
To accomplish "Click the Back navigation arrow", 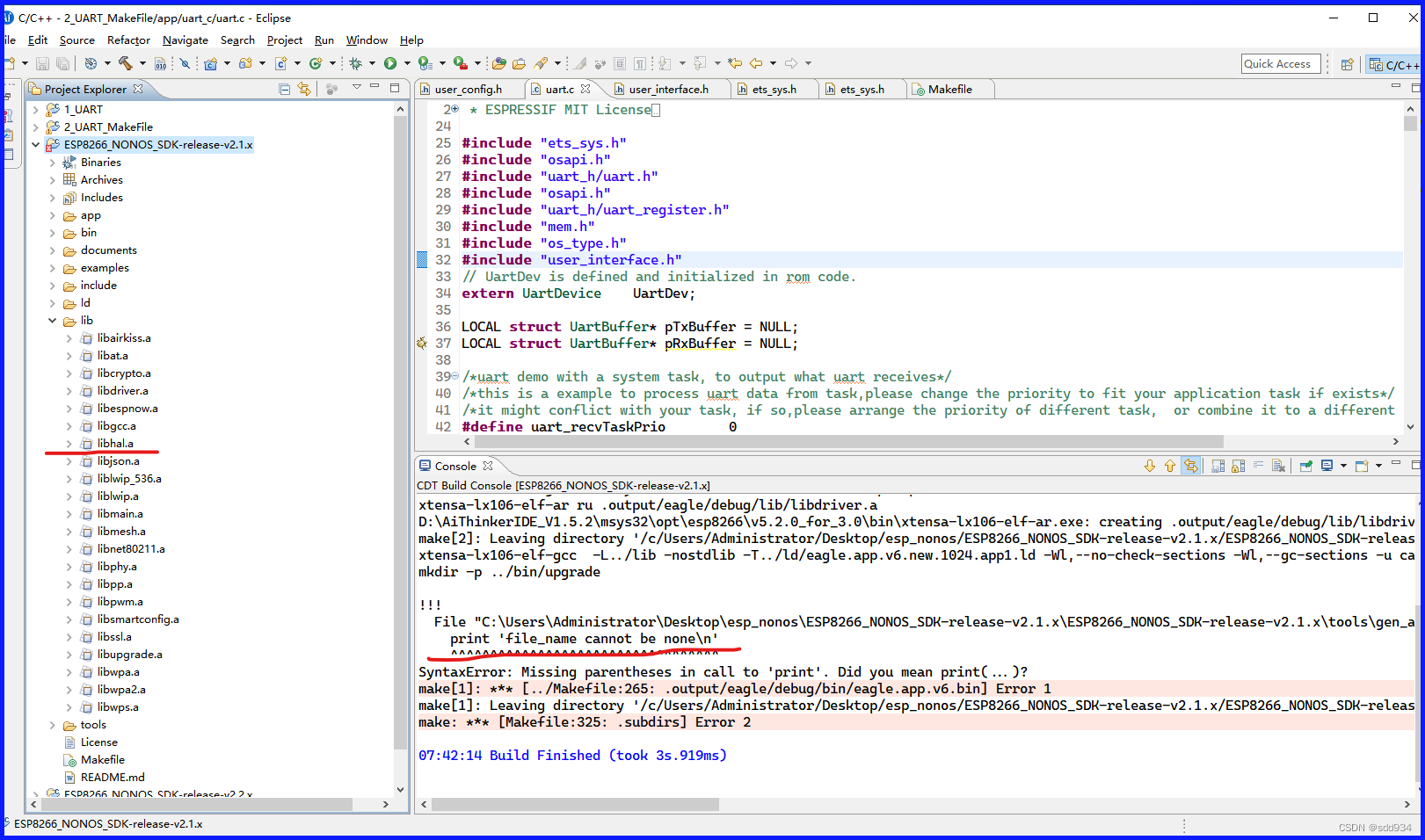I will click(756, 63).
